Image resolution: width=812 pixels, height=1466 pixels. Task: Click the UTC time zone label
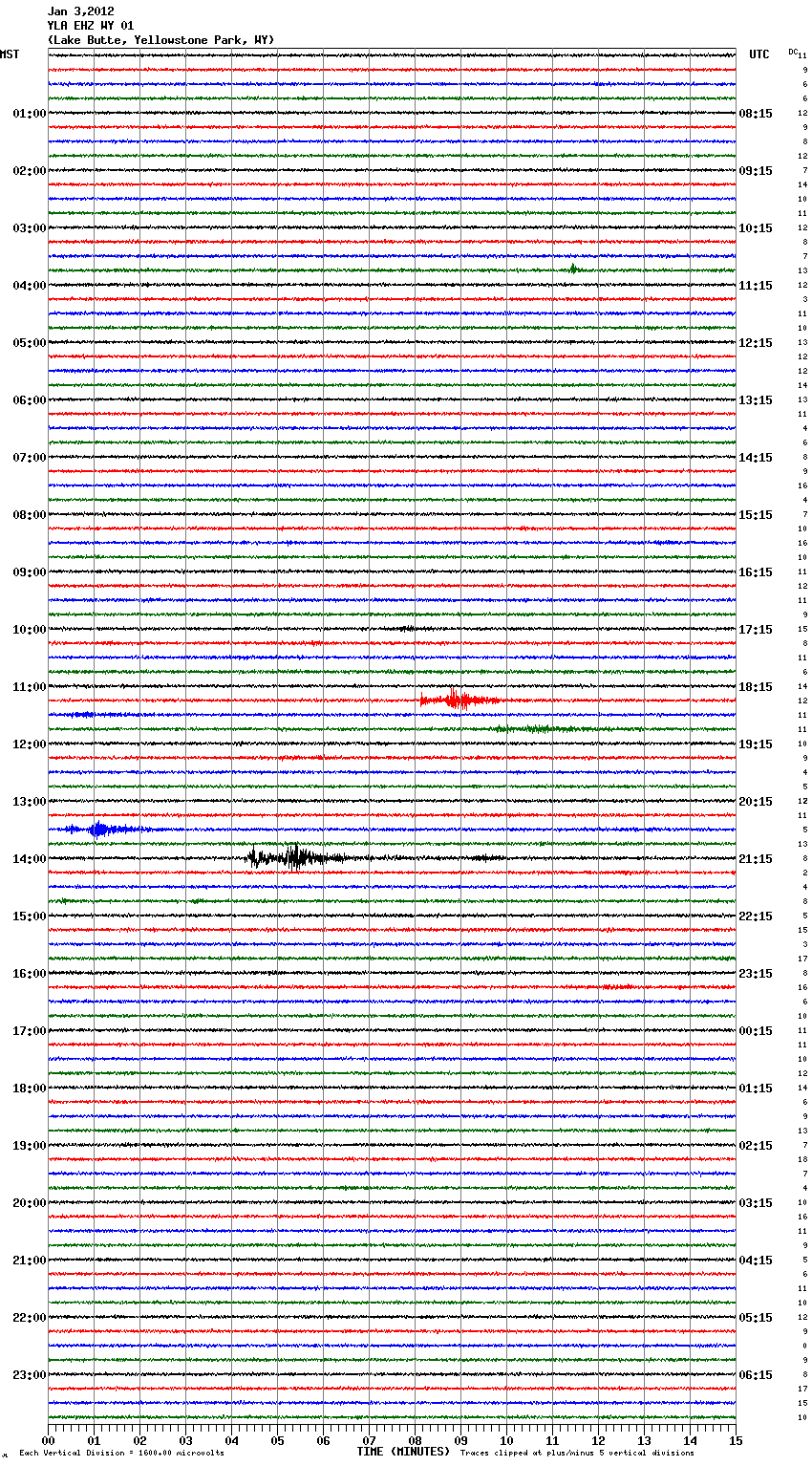coord(759,54)
